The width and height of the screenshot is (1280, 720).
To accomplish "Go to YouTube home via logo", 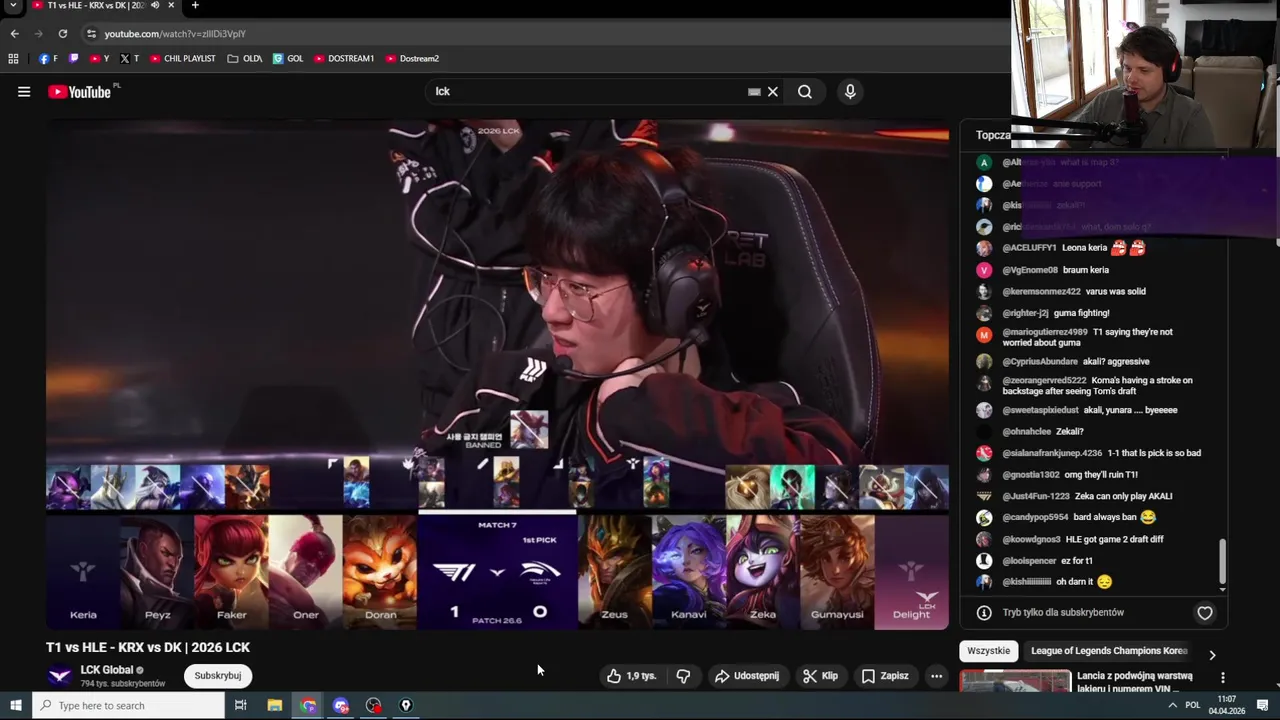I will (x=79, y=92).
